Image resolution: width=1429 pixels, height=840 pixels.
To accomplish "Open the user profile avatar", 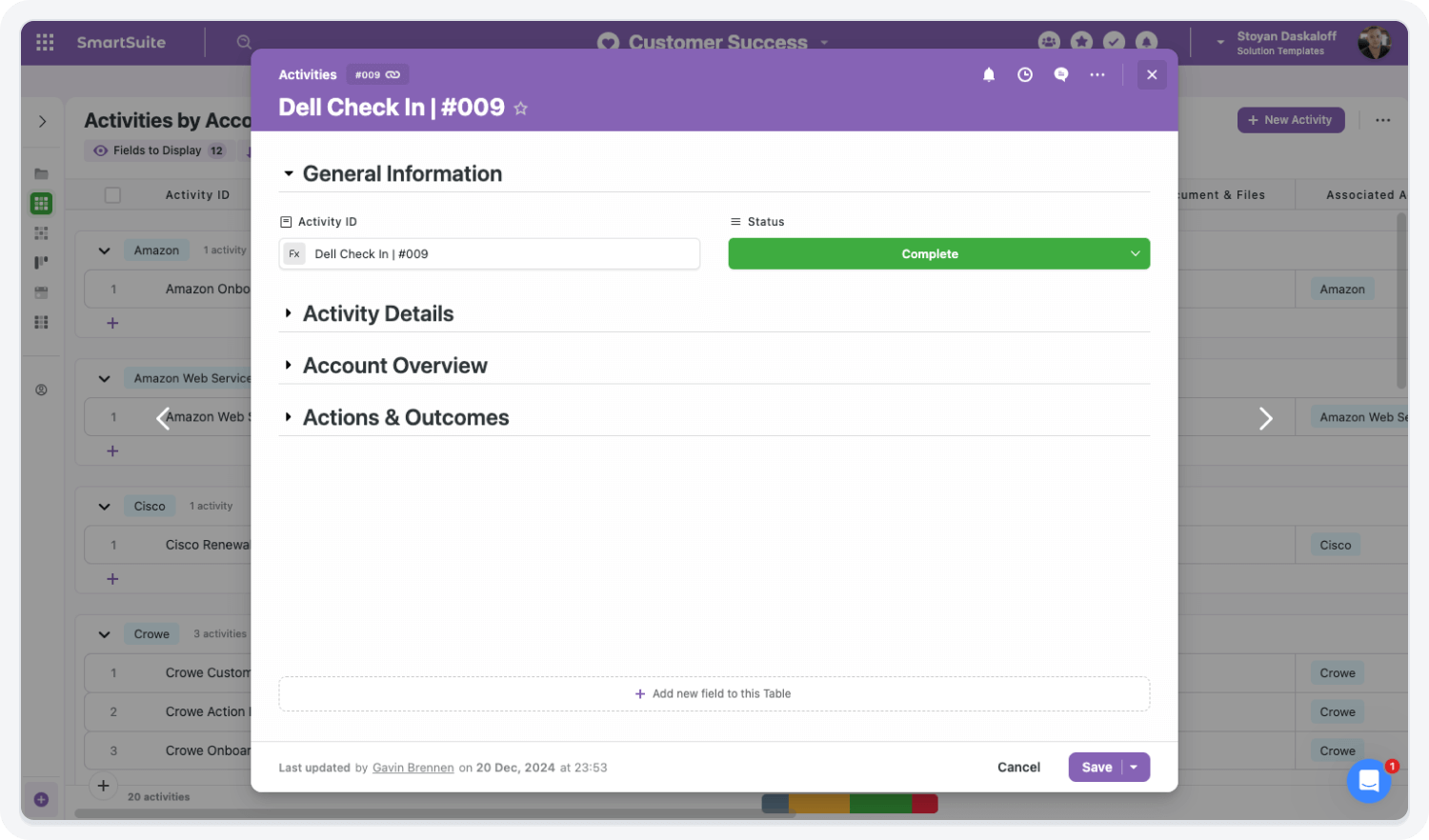I will pos(1374,43).
